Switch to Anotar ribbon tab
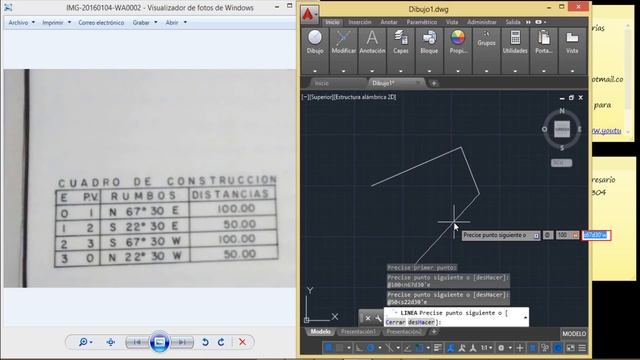This screenshot has width=640, height=360. (389, 22)
